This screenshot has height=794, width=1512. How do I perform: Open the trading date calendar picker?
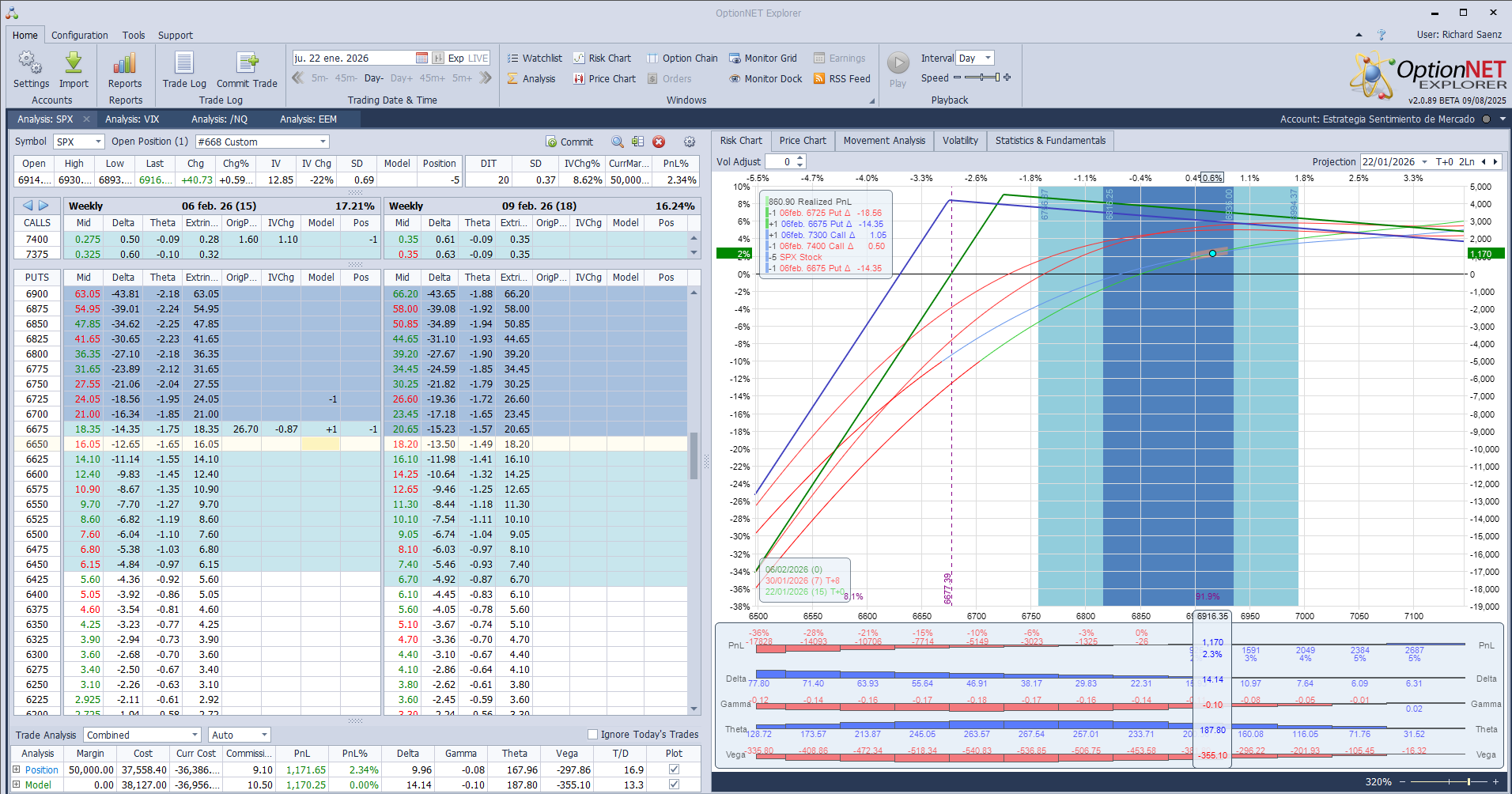coord(421,58)
